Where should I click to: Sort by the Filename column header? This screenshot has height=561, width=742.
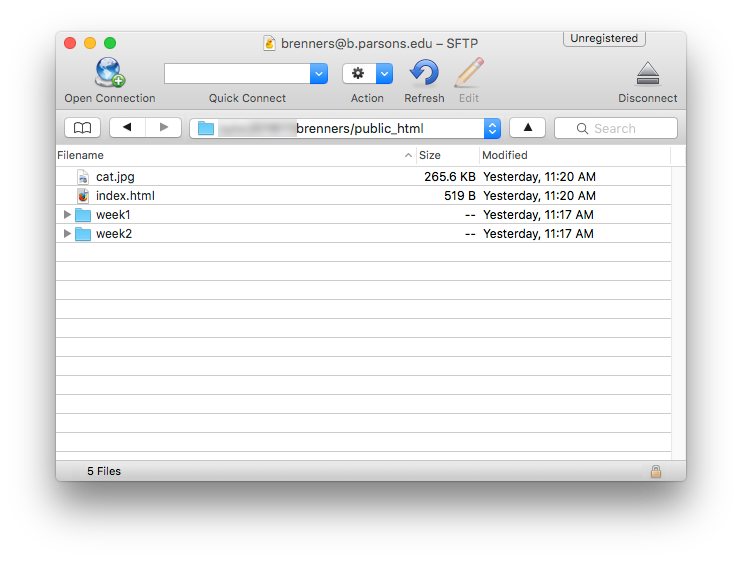235,155
